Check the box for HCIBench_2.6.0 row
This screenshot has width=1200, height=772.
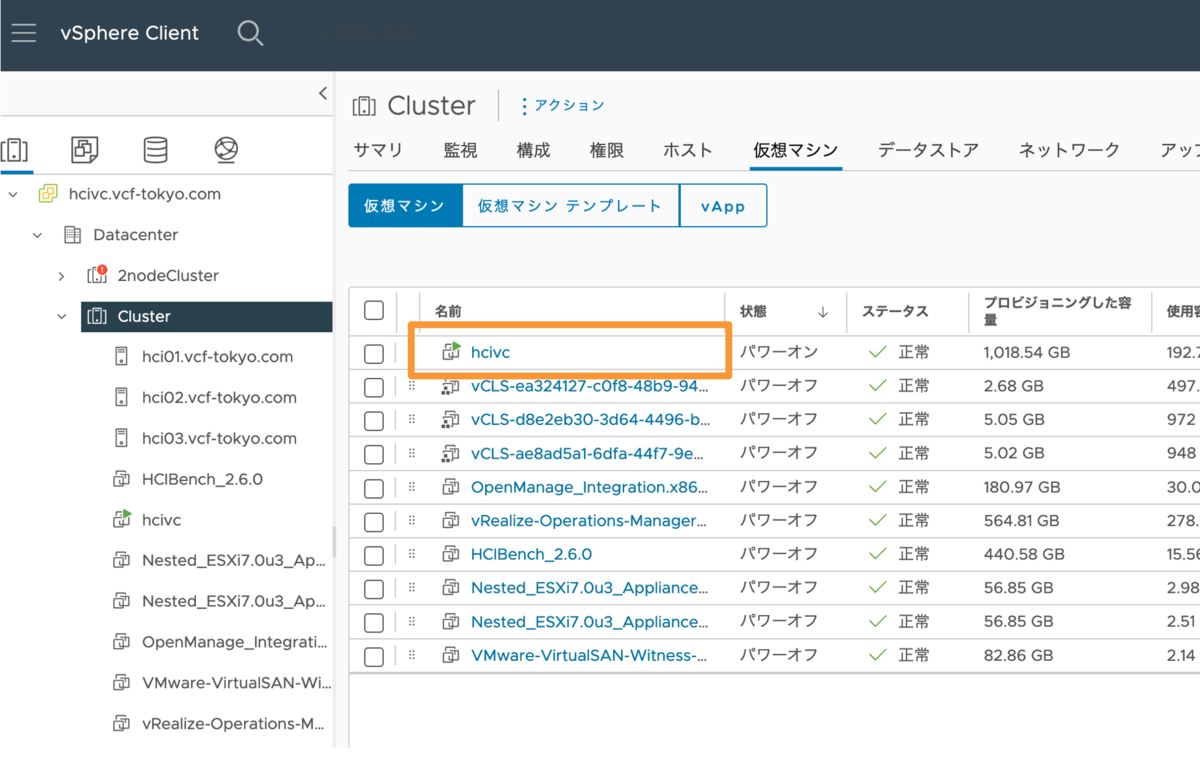click(374, 555)
